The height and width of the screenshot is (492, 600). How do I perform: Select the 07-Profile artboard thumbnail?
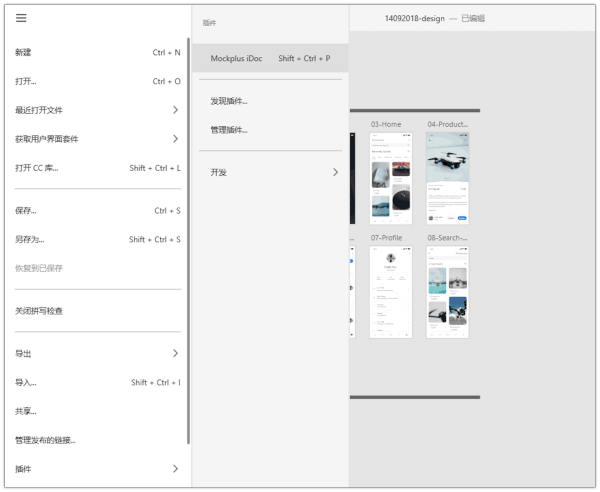point(391,292)
